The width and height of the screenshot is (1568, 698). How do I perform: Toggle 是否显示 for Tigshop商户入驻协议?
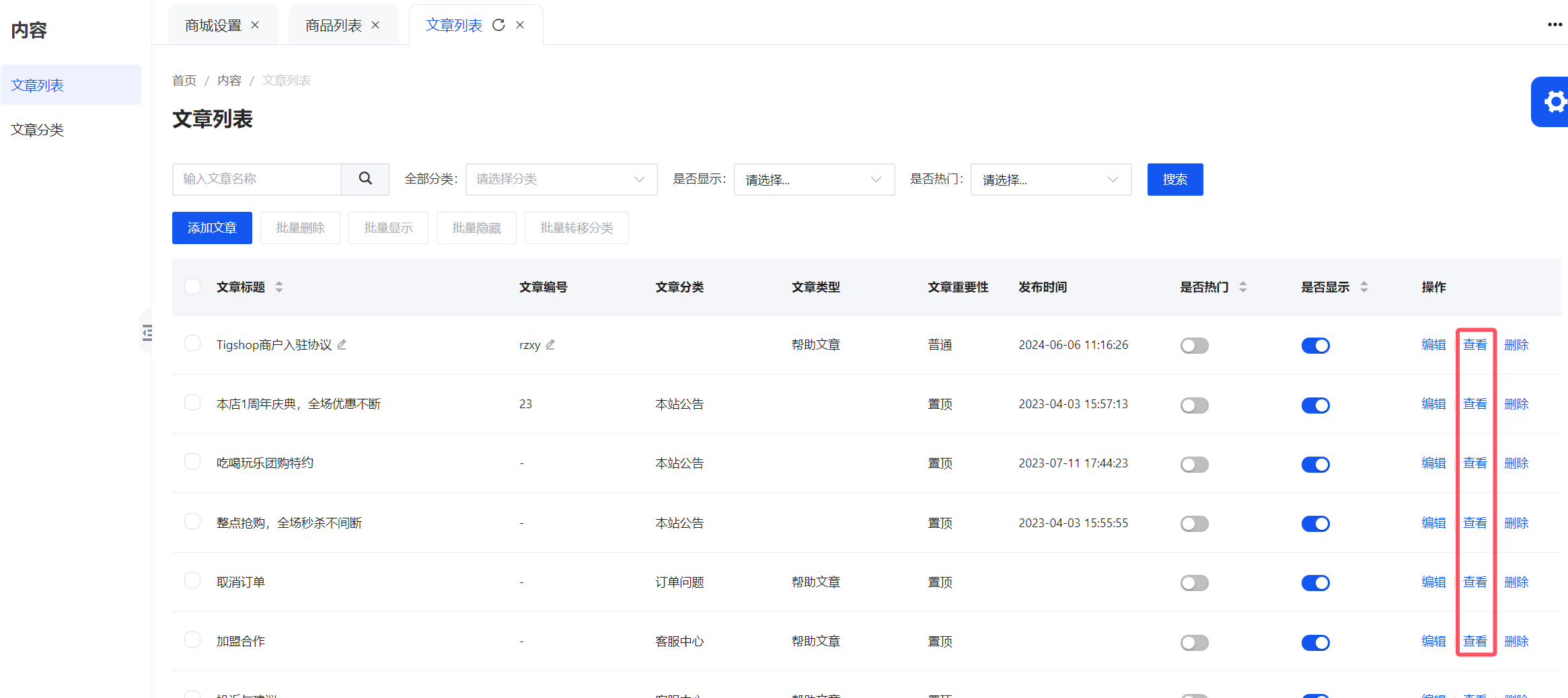1316,346
